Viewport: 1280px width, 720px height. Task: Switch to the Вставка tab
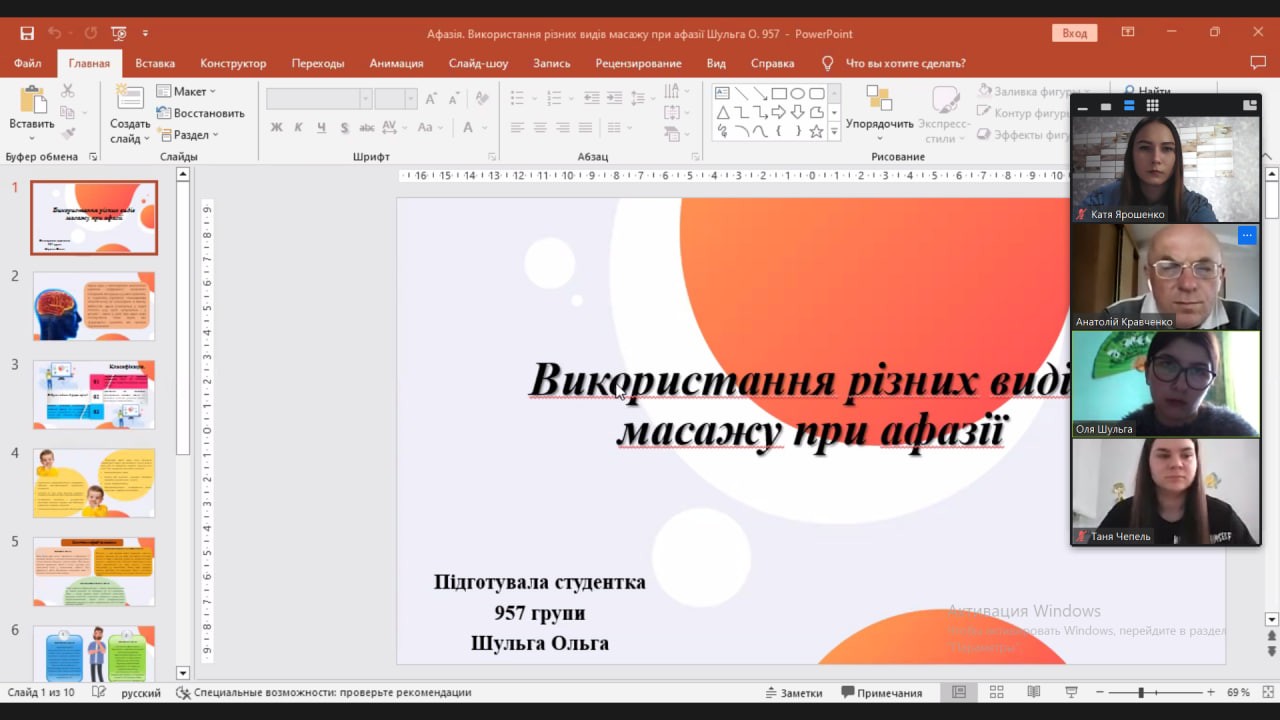pyautogui.click(x=155, y=63)
